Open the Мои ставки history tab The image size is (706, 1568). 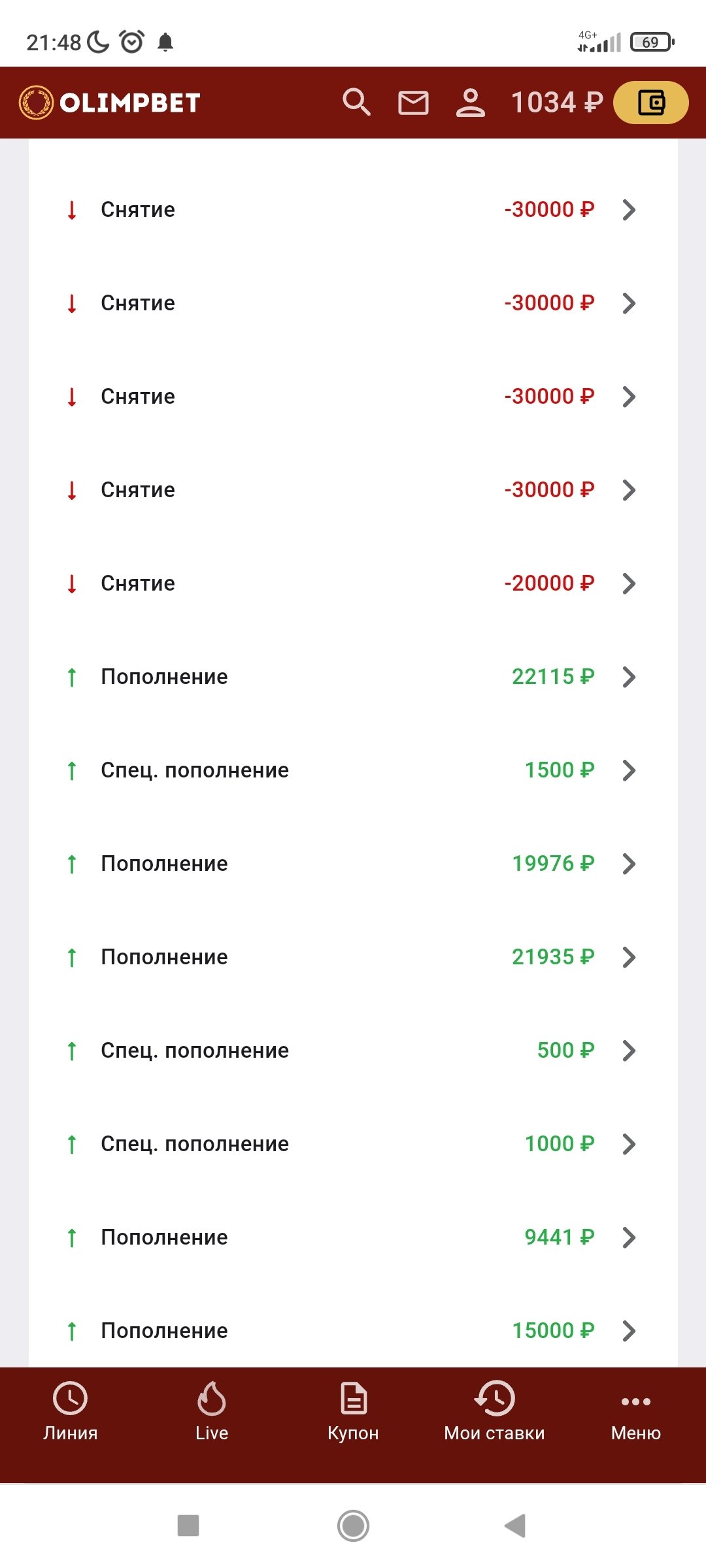494,1410
